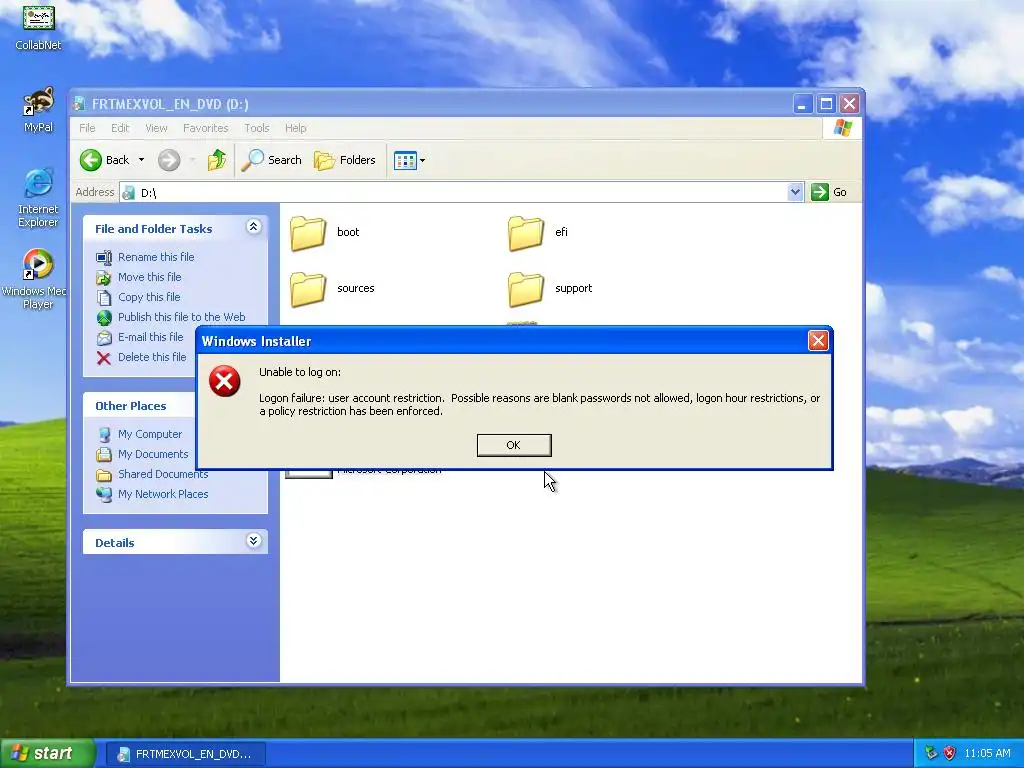Open My Computer from Other Places
The height and width of the screenshot is (768, 1024).
click(150, 434)
